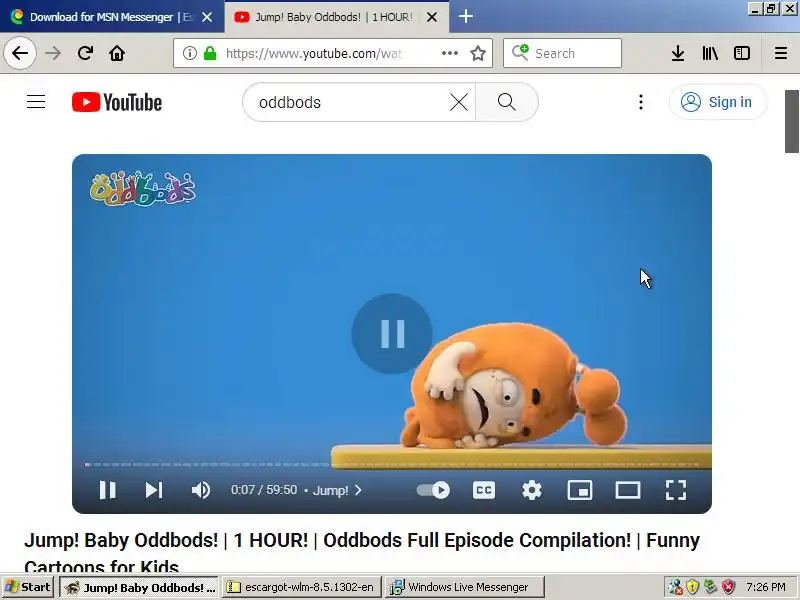View the secure connection padlock

210,53
